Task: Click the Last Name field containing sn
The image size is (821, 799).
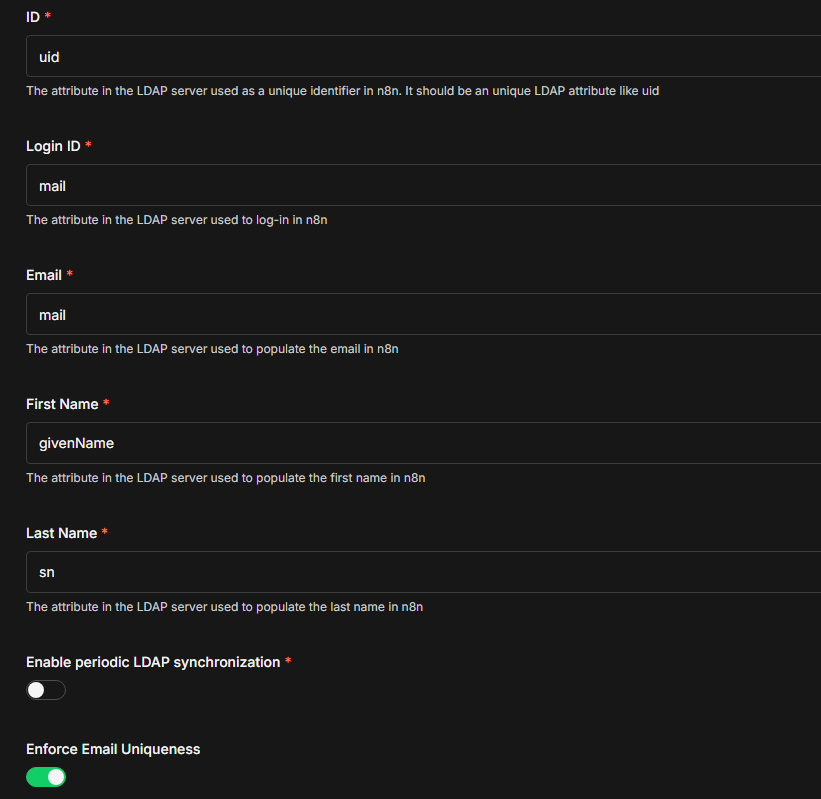Action: (420, 573)
